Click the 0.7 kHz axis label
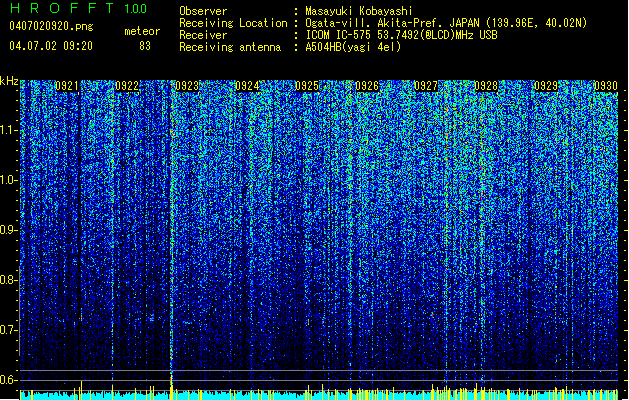This screenshot has height=400, width=629. pyautogui.click(x=9, y=330)
